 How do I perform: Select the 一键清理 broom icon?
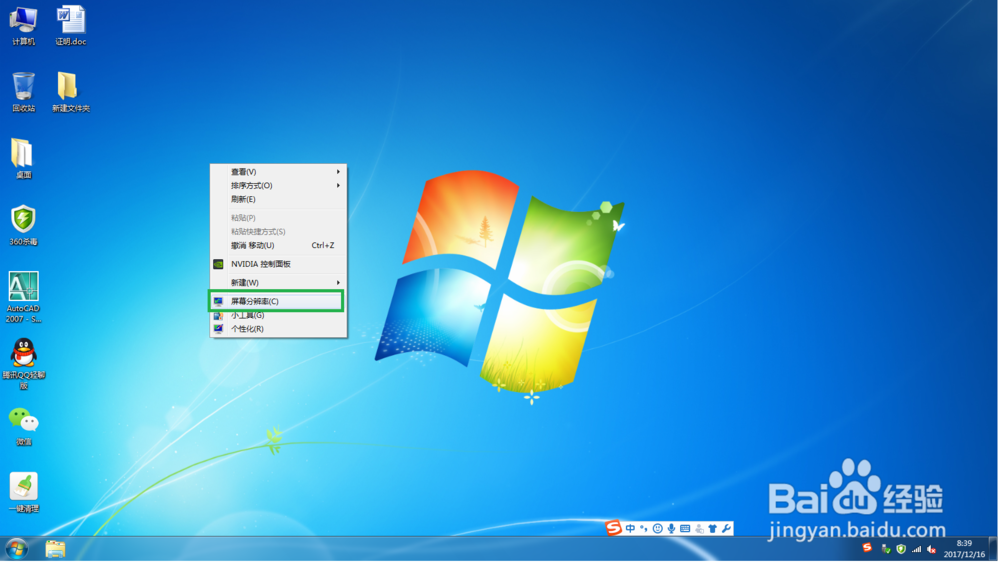coord(24,493)
